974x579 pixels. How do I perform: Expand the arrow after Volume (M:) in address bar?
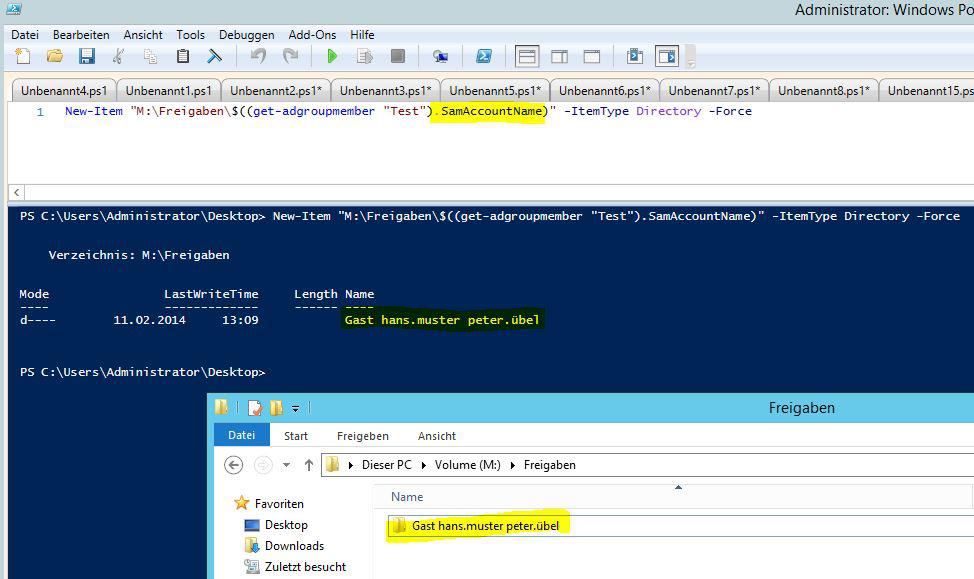pos(513,465)
